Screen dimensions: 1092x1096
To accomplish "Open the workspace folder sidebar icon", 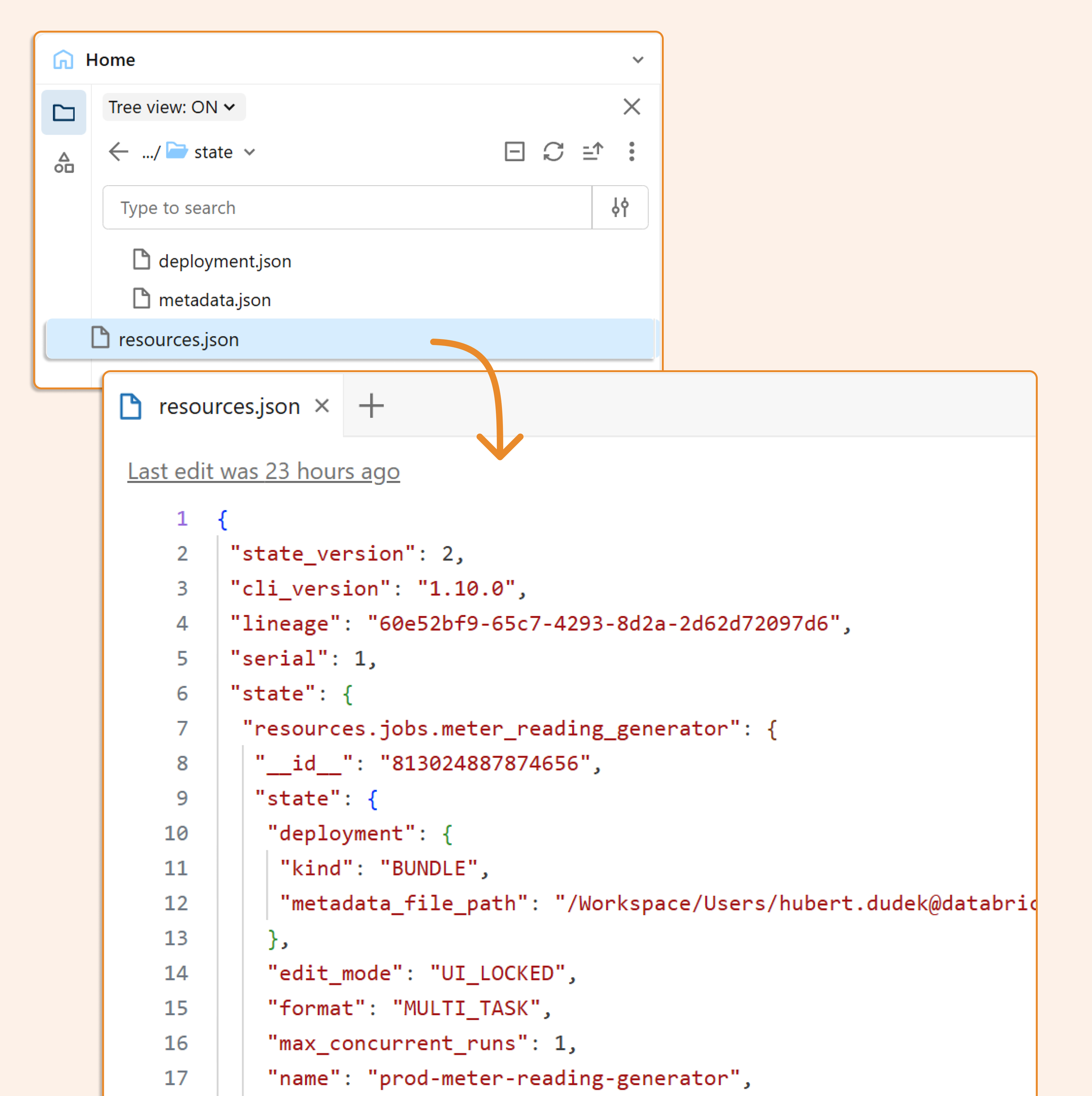I will coord(63,112).
